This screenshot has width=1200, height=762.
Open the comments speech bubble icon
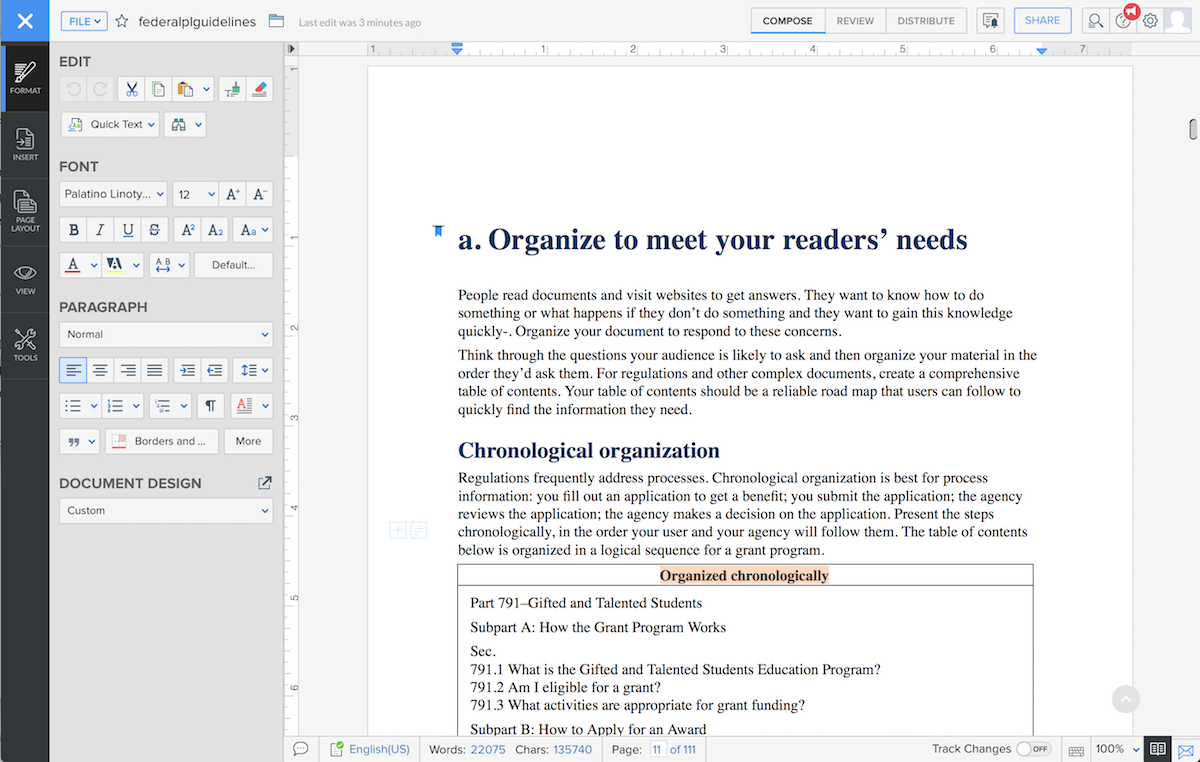tap(300, 749)
